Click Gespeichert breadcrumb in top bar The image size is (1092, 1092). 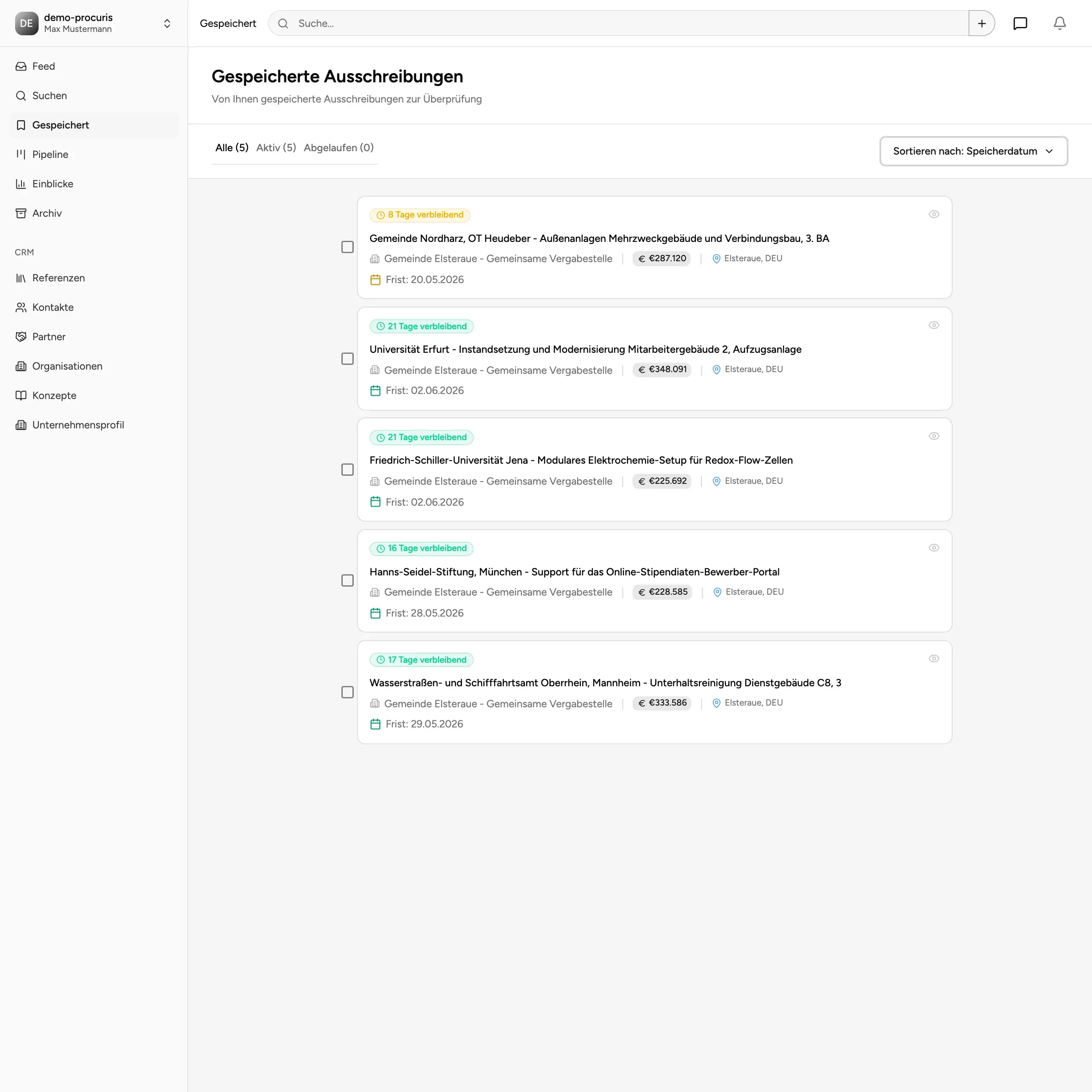pyautogui.click(x=228, y=23)
